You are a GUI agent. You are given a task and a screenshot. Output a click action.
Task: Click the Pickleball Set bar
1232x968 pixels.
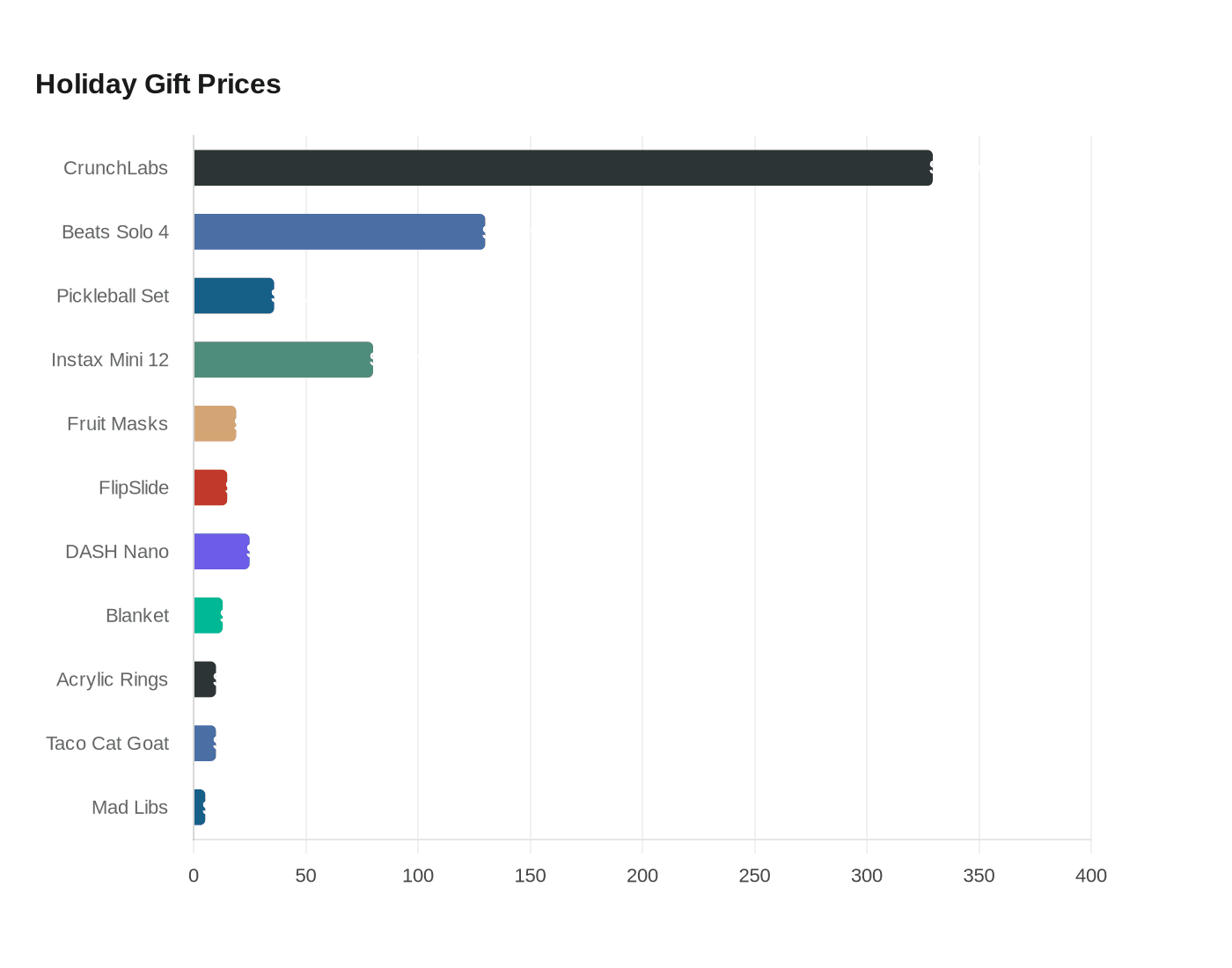click(x=234, y=296)
